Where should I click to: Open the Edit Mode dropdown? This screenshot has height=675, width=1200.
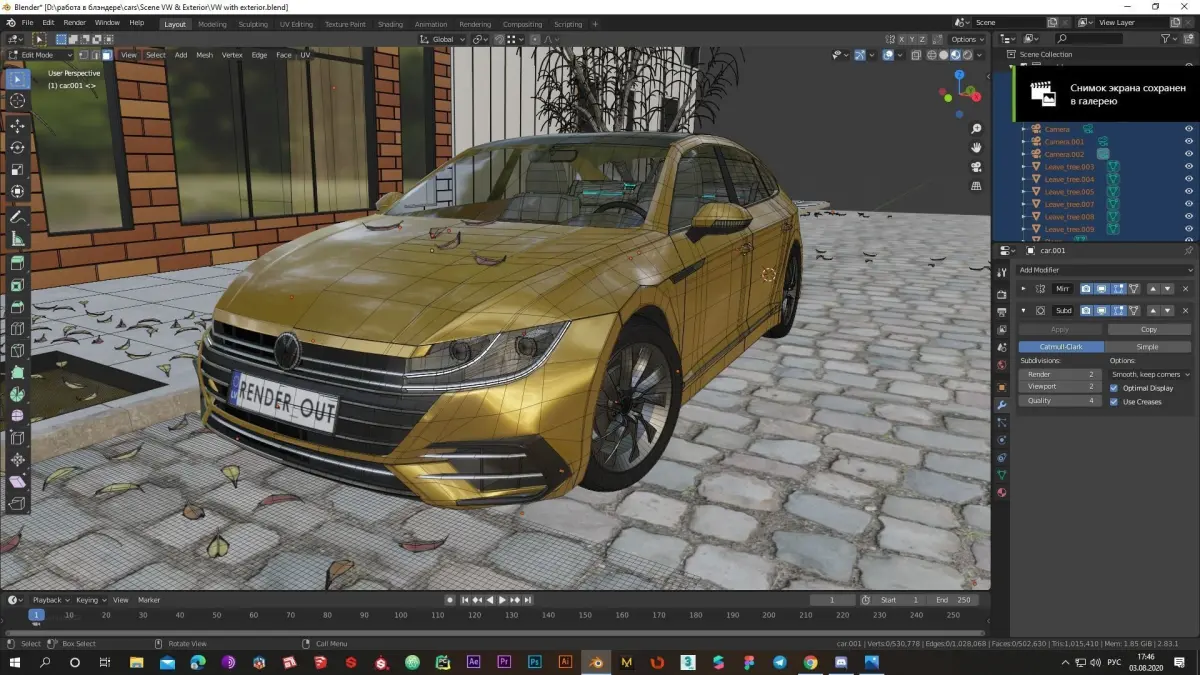click(x=40, y=55)
